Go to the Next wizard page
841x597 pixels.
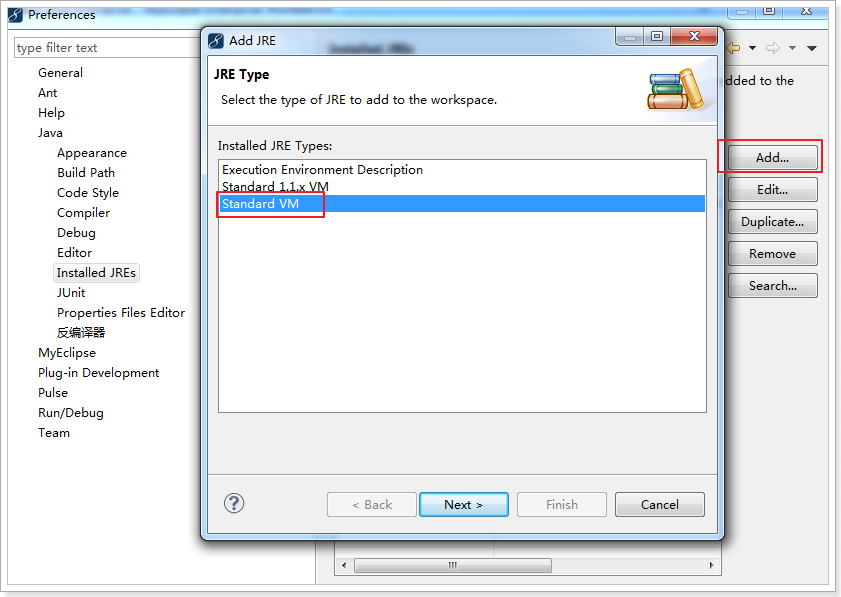tap(464, 505)
